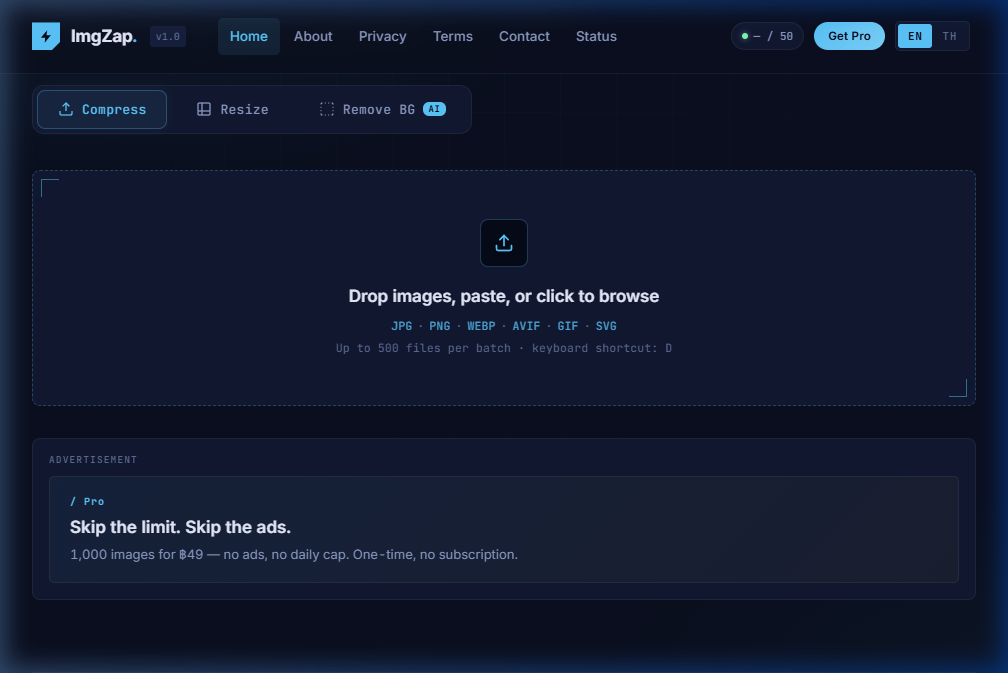1008x673 pixels.
Task: Click the Remove BG dashed-square icon
Action: click(x=327, y=109)
